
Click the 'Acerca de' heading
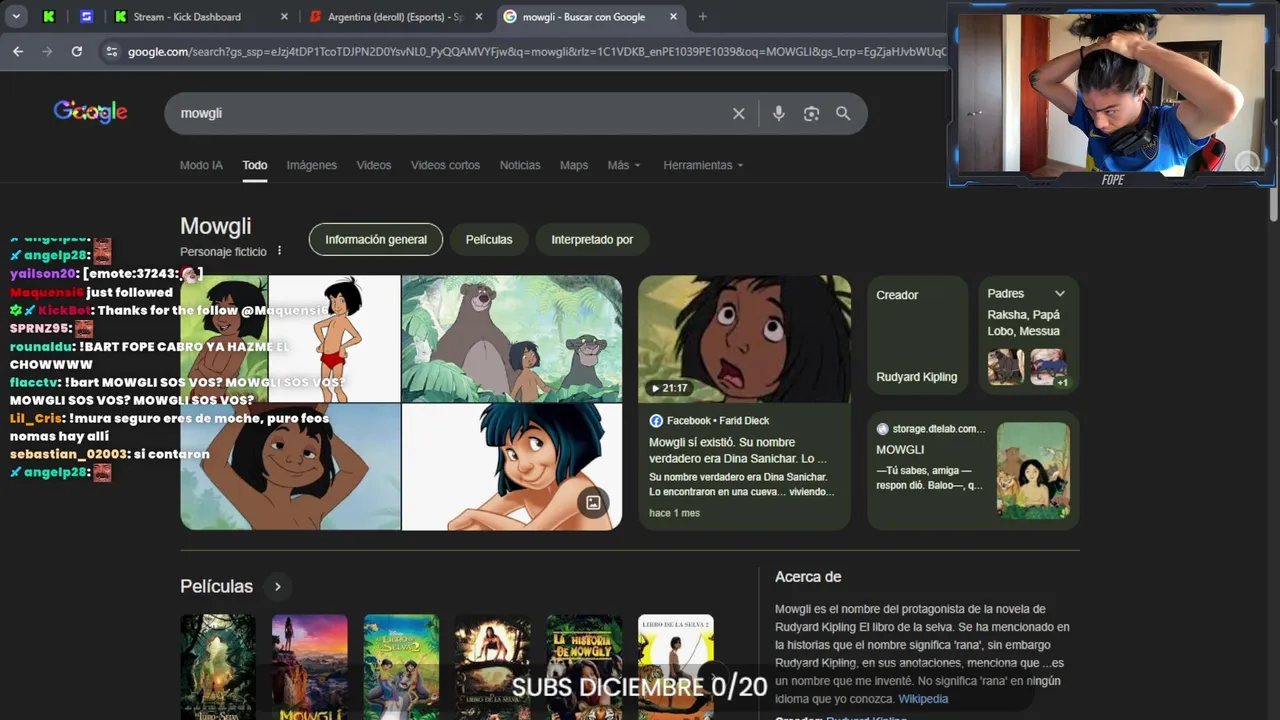coord(808,577)
